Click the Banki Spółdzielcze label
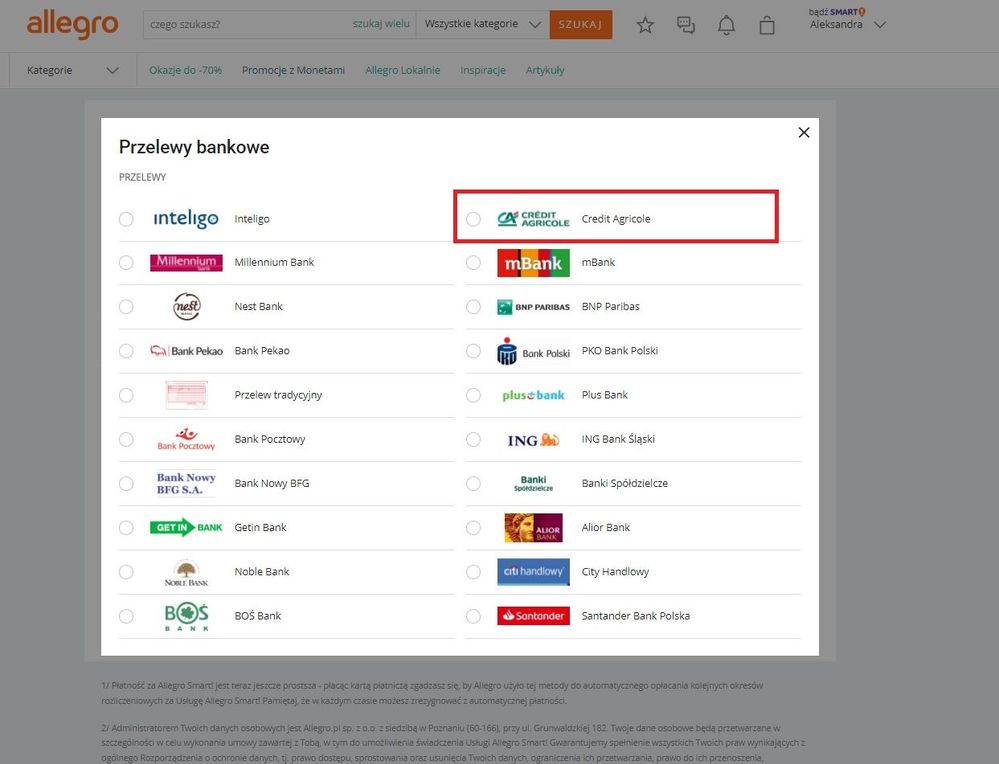 (625, 483)
